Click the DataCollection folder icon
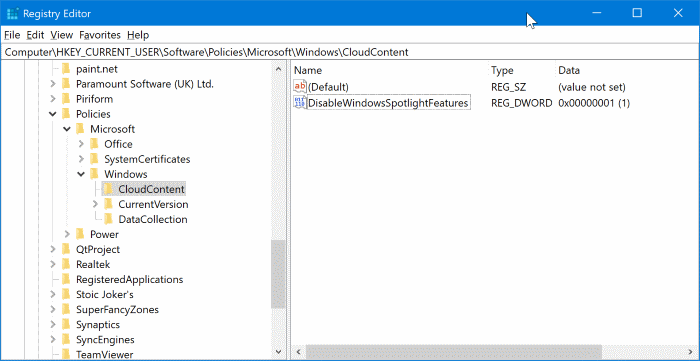Screen dimensions: 700x361 click(x=108, y=219)
